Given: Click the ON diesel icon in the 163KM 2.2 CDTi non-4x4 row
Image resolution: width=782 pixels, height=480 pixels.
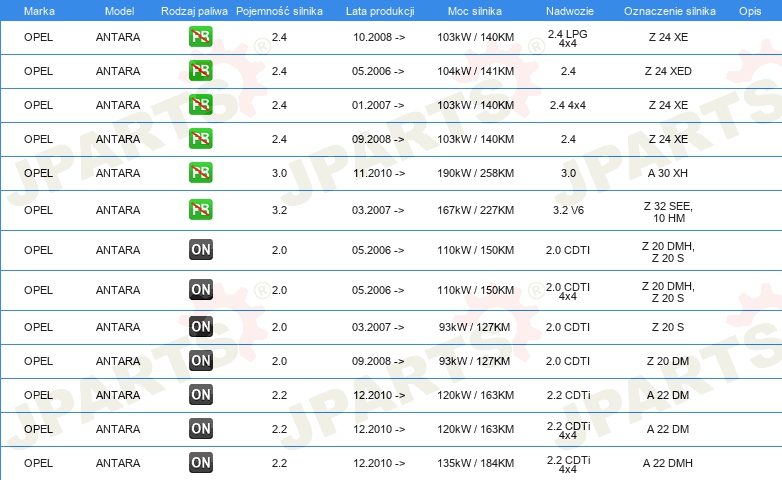Looking at the screenshot, I should [200, 394].
